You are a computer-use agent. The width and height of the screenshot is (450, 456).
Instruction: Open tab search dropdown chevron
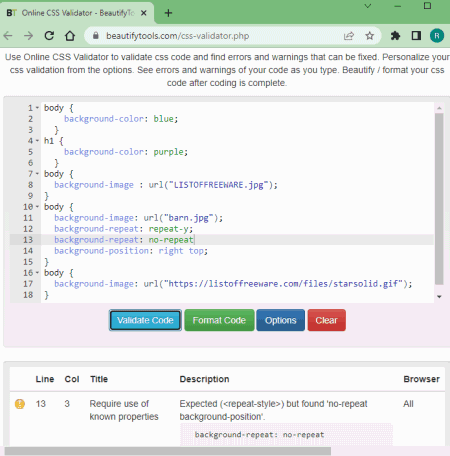pyautogui.click(x=368, y=6)
